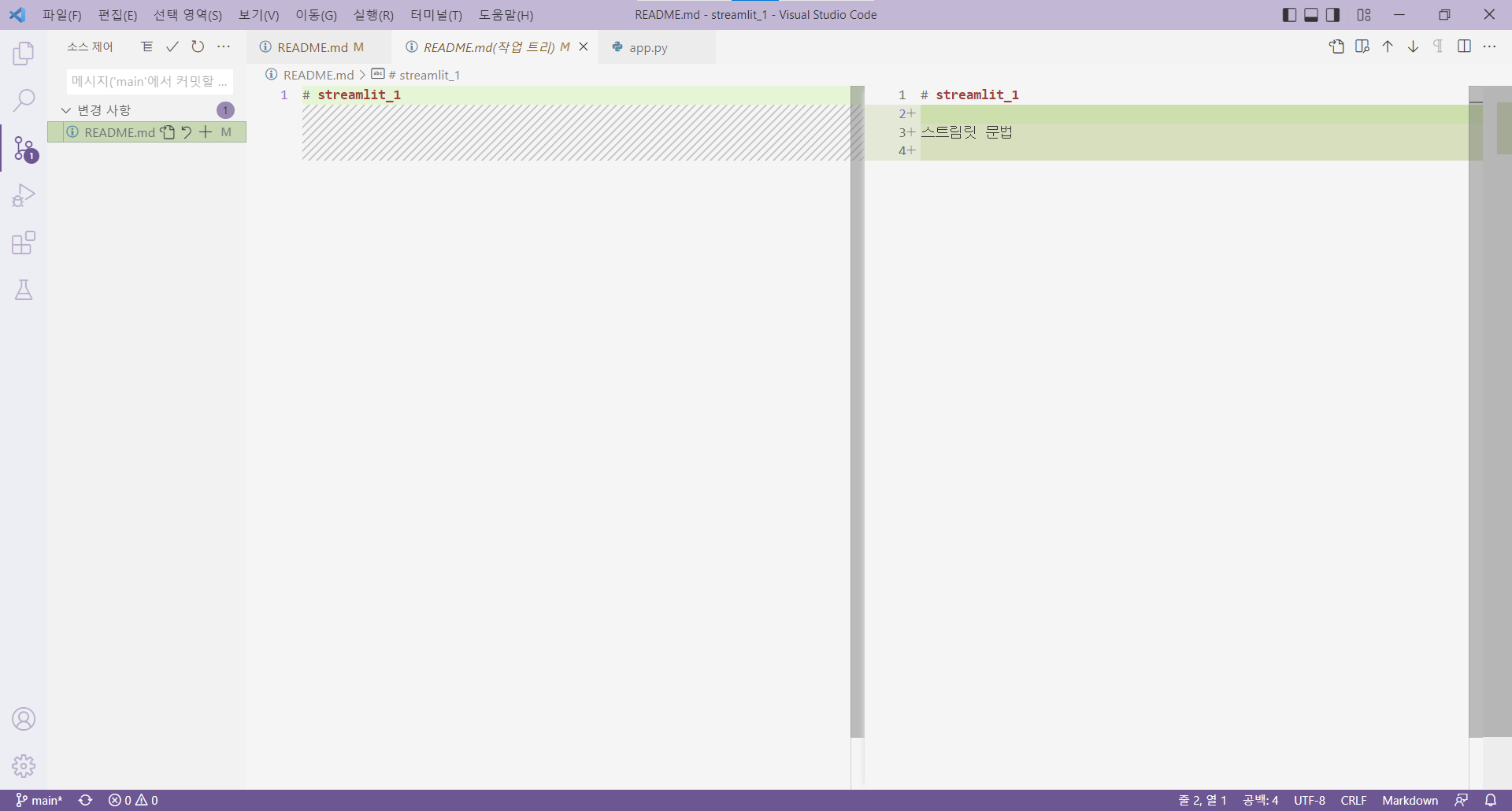Image resolution: width=1512 pixels, height=811 pixels.
Task: Split the editor to the right
Action: 1464,46
